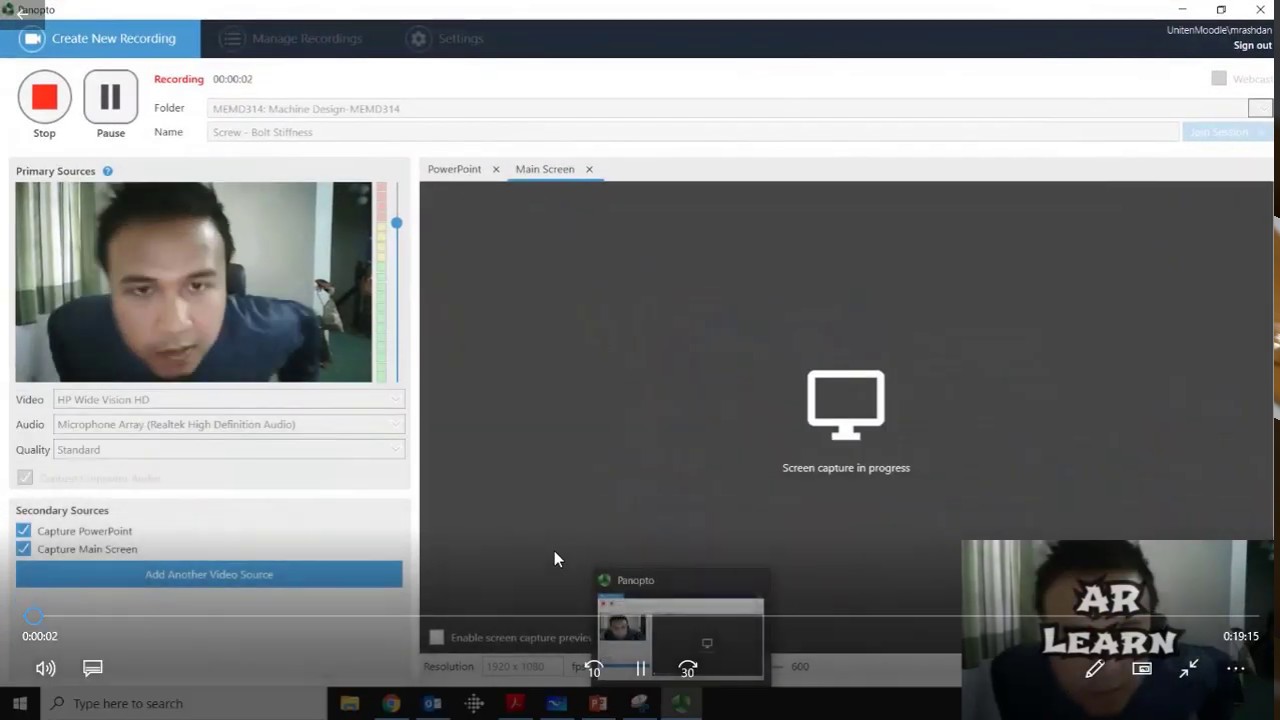The width and height of the screenshot is (1280, 720).
Task: Switch to mini player view
Action: coord(1142,669)
